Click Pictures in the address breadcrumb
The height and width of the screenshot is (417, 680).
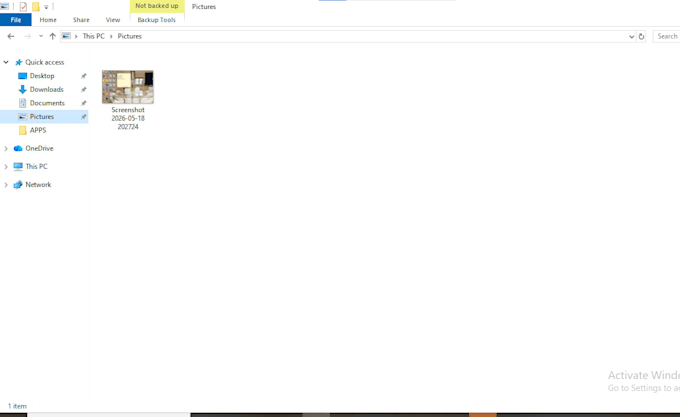point(130,36)
